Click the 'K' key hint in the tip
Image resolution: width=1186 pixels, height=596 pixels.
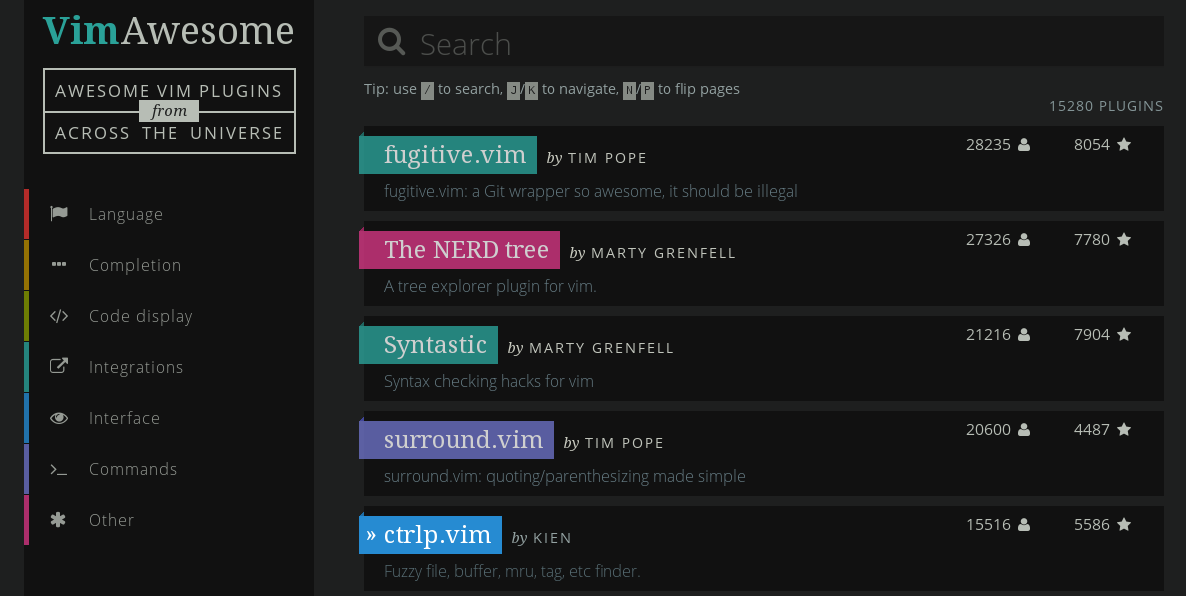[531, 90]
